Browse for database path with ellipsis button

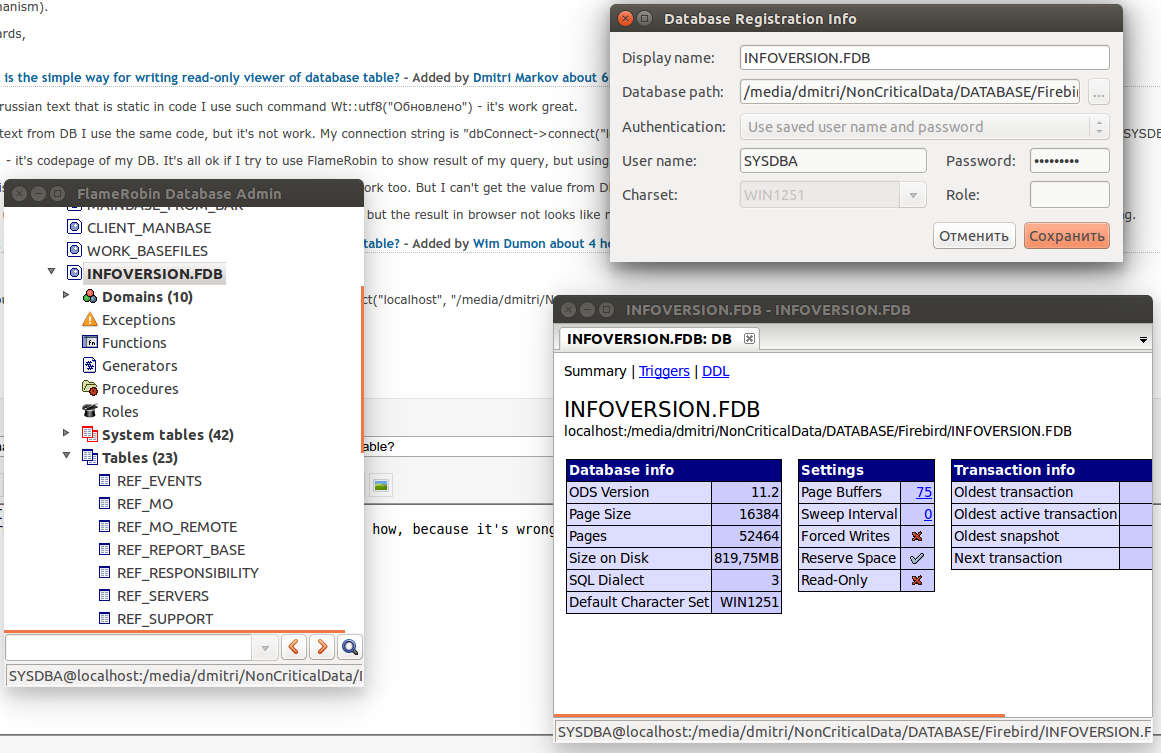[1099, 92]
